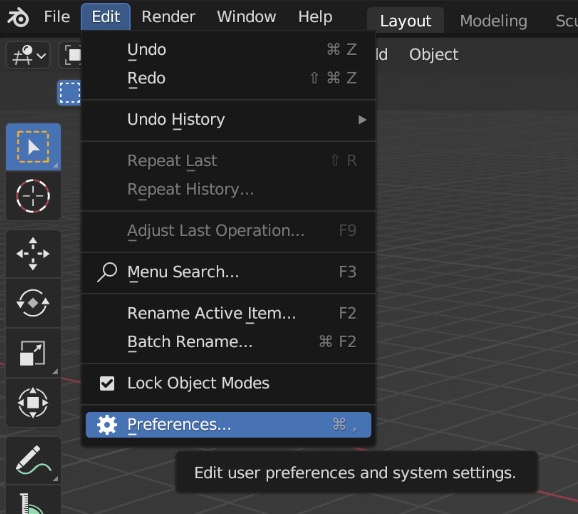Choose the Move tool
The width and height of the screenshot is (578, 514).
pyautogui.click(x=33, y=254)
